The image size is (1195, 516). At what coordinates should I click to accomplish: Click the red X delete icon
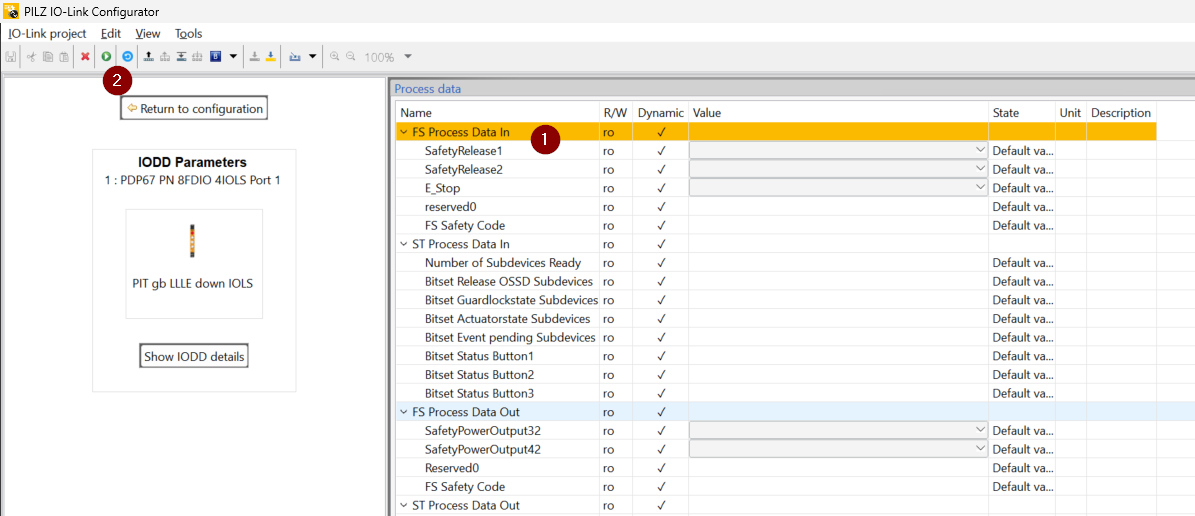[85, 56]
